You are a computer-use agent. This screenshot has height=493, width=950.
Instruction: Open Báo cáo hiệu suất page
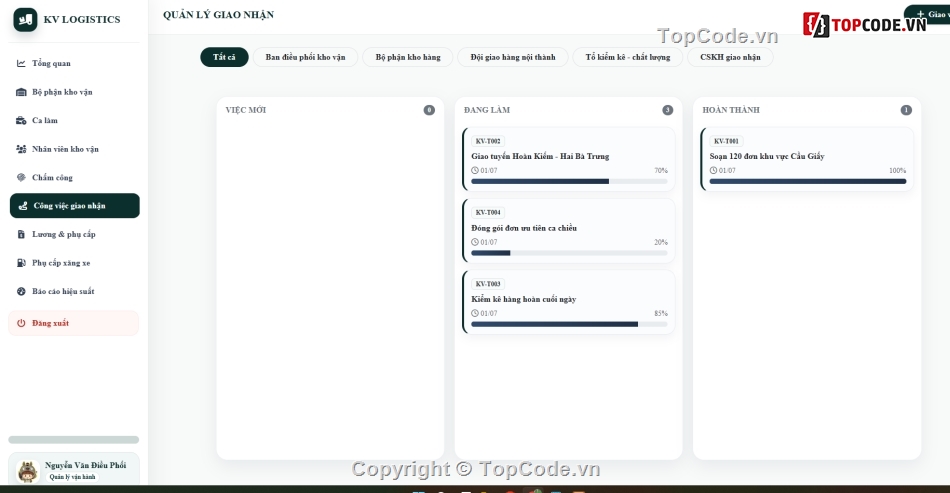[x=74, y=291]
